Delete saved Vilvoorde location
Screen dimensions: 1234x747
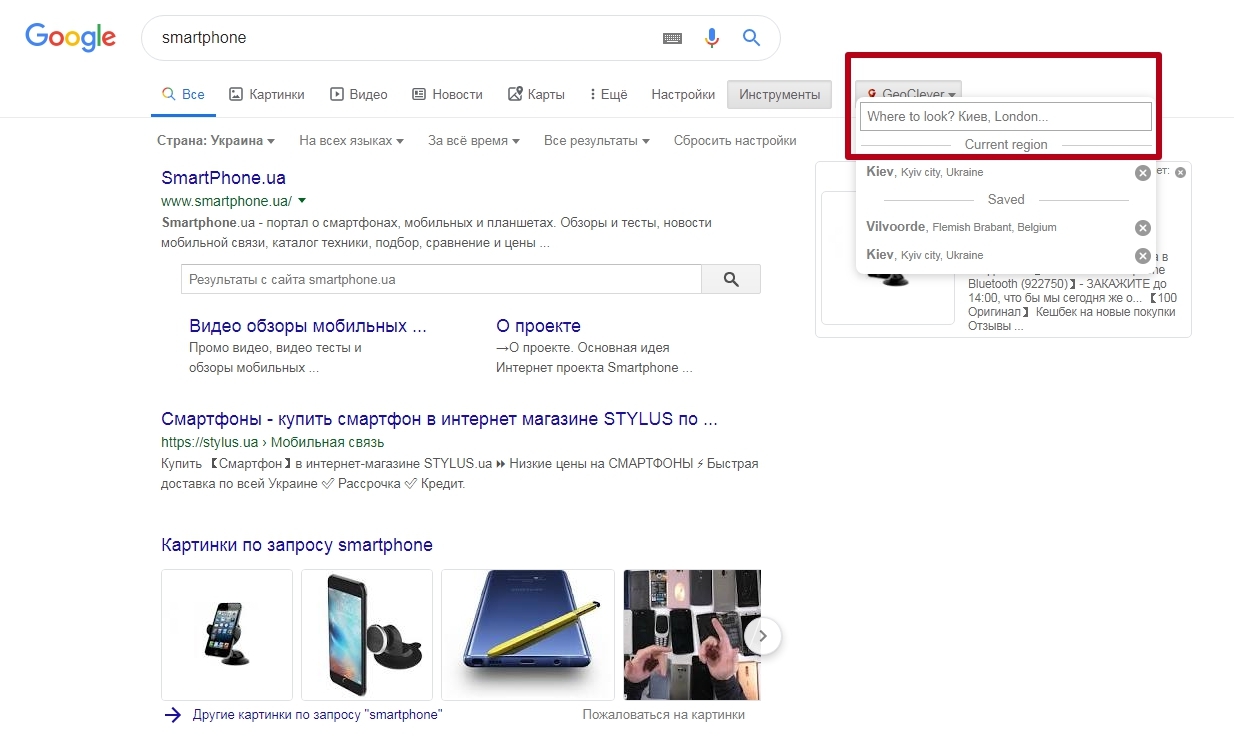(1143, 227)
